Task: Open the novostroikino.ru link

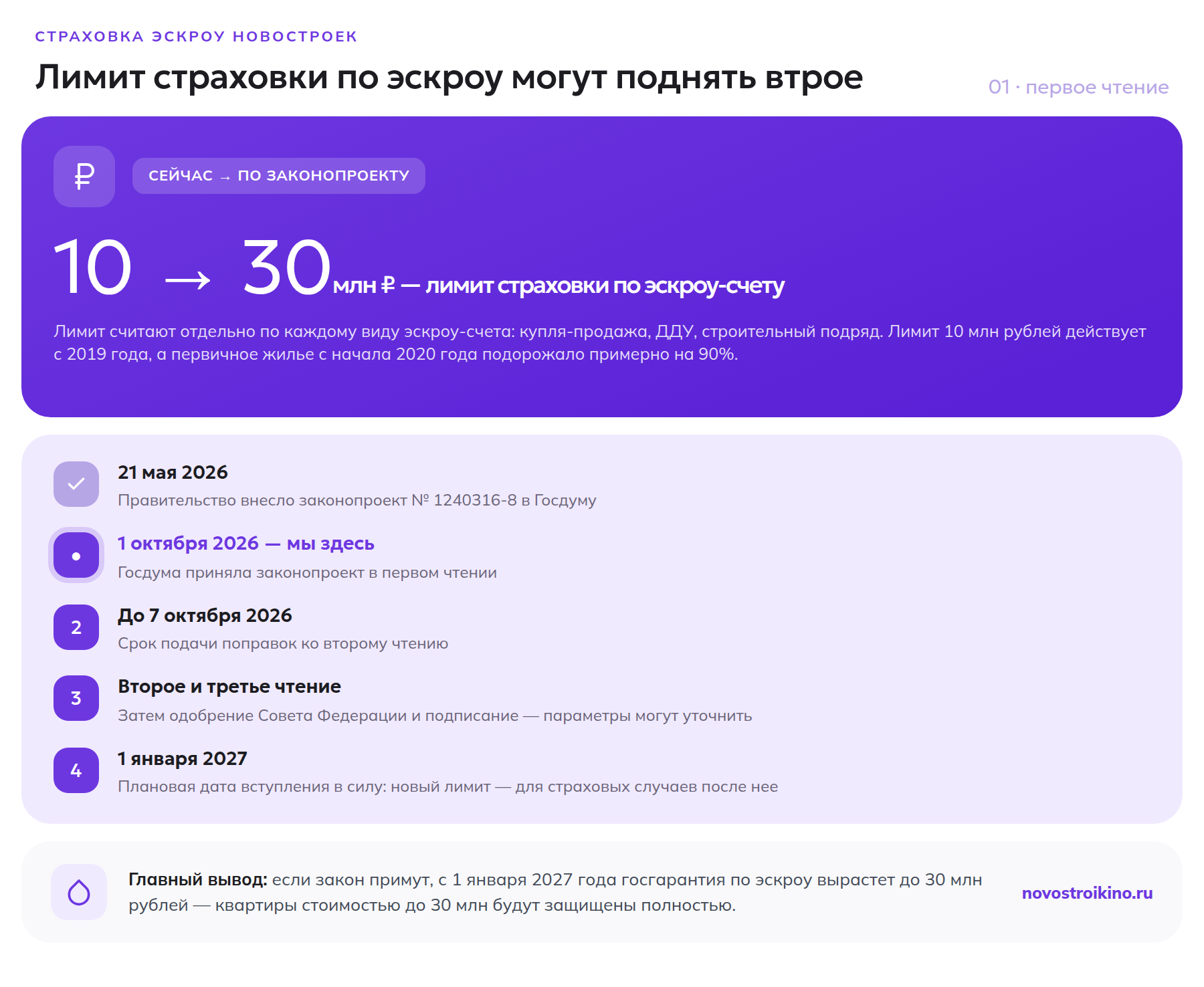Action: click(1088, 893)
